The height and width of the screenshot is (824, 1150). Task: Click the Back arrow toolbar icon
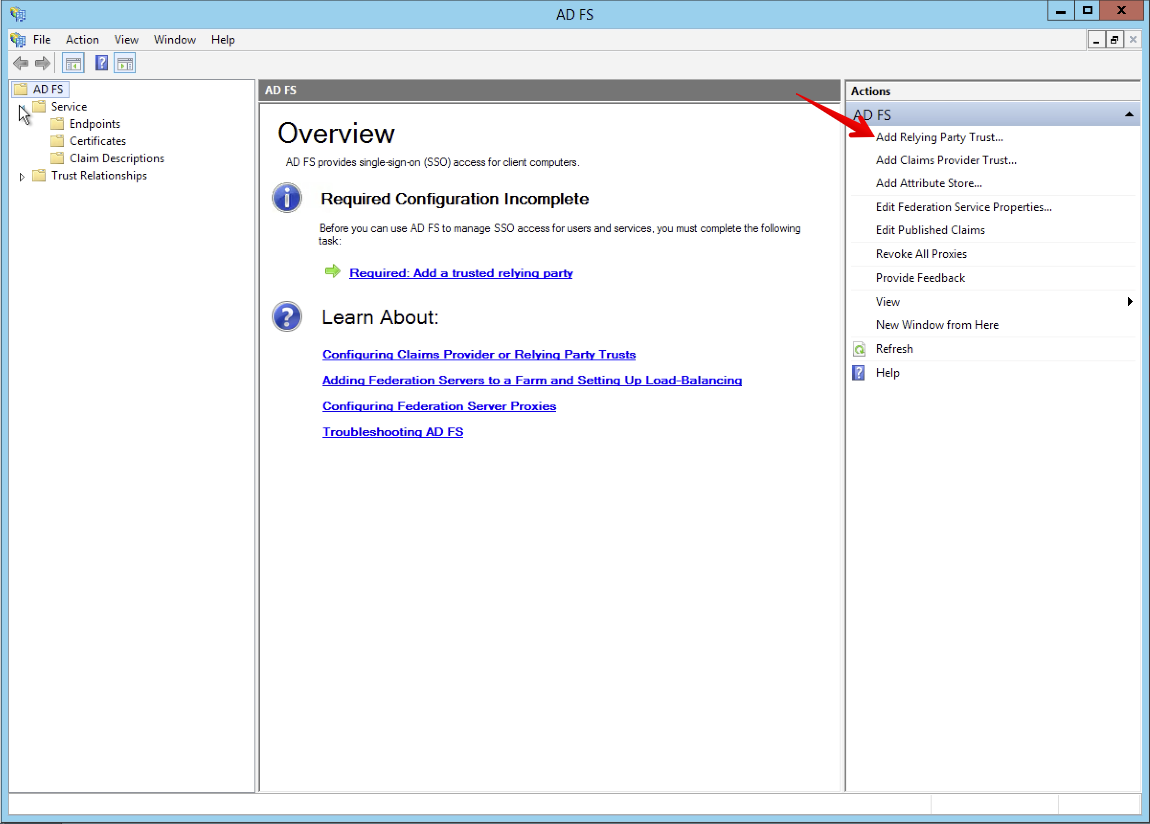pyautogui.click(x=20, y=63)
